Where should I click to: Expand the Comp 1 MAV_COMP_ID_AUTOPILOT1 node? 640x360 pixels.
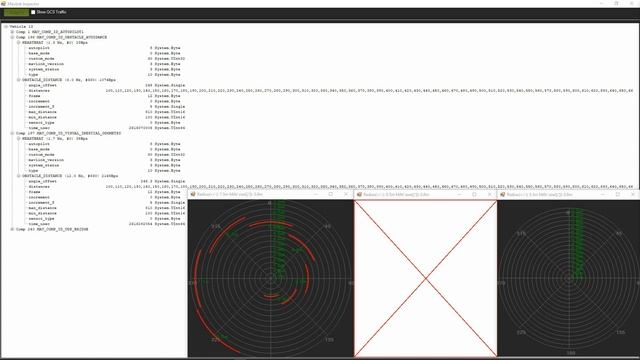[x=12, y=32]
